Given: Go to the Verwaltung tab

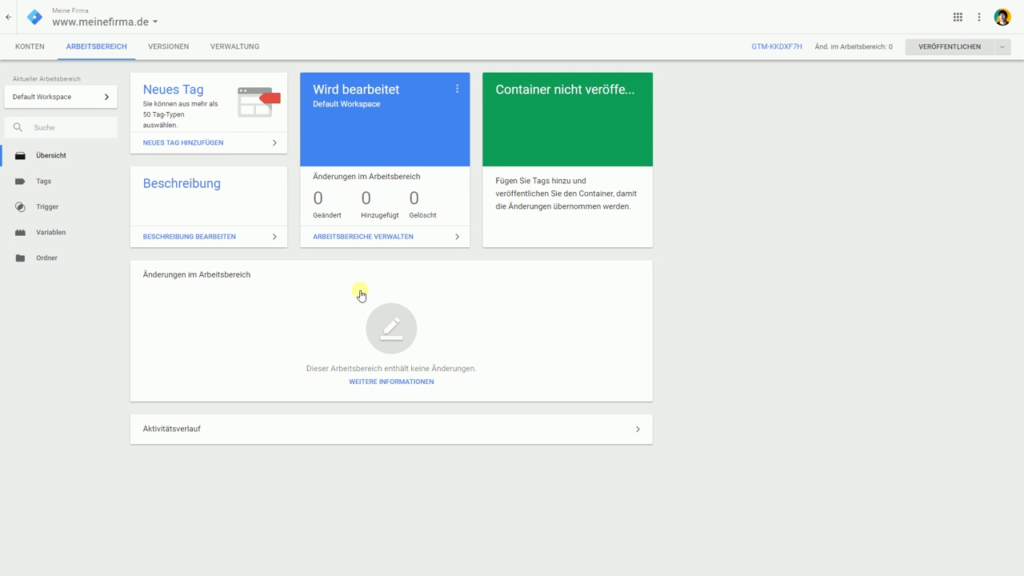Looking at the screenshot, I should click(x=234, y=47).
